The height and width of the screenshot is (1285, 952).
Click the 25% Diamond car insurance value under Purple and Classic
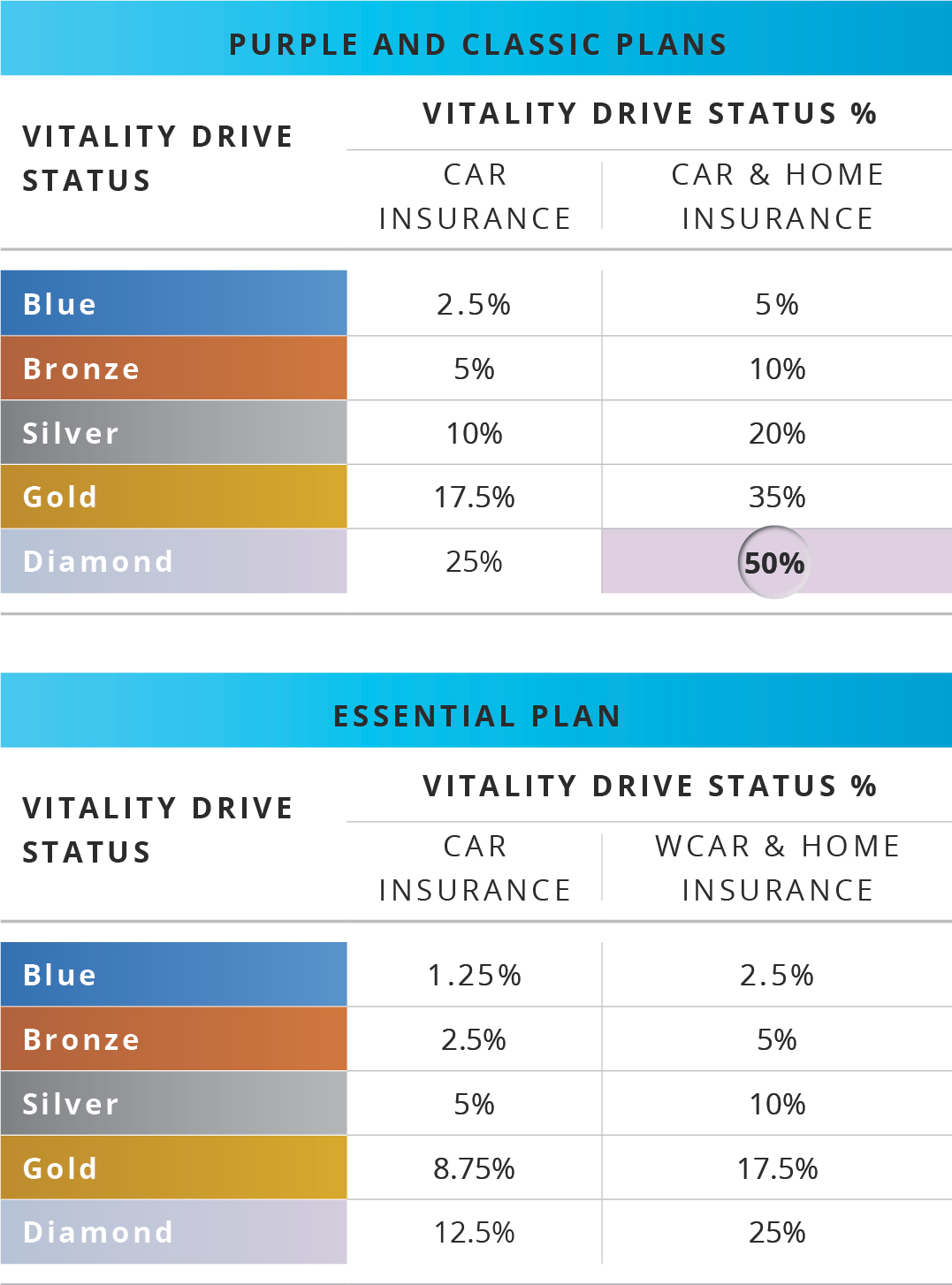click(x=475, y=561)
